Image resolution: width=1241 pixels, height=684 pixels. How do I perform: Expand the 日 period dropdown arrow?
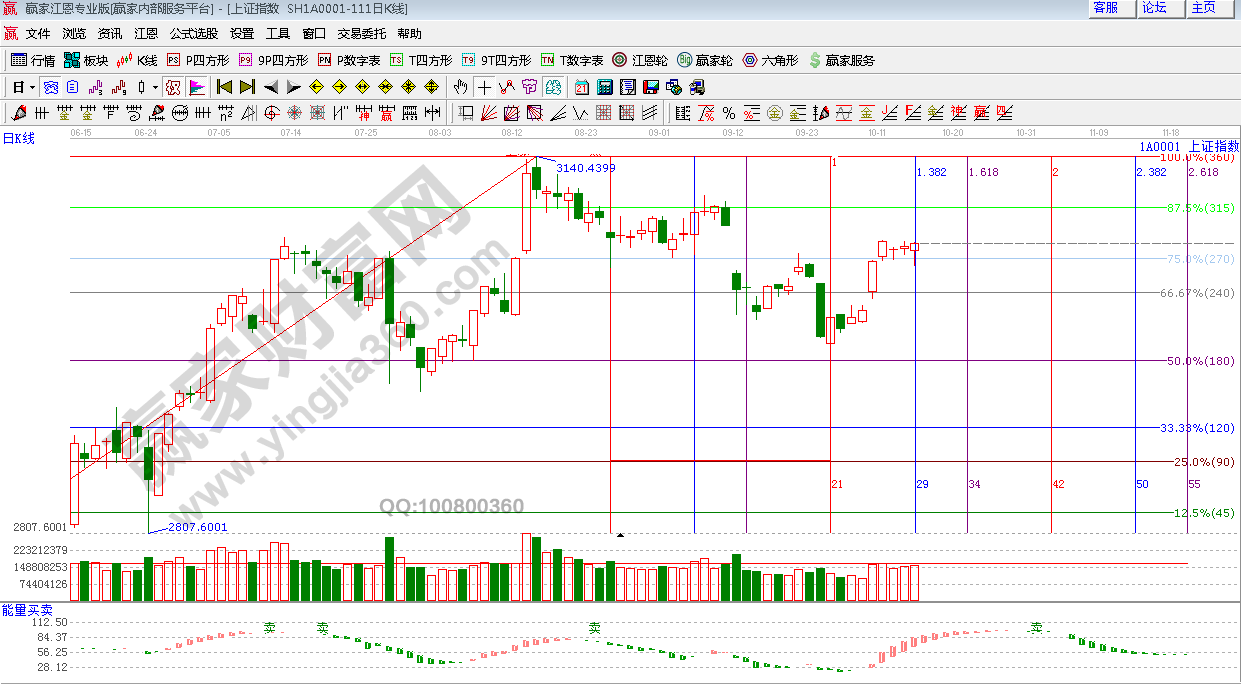point(32,87)
